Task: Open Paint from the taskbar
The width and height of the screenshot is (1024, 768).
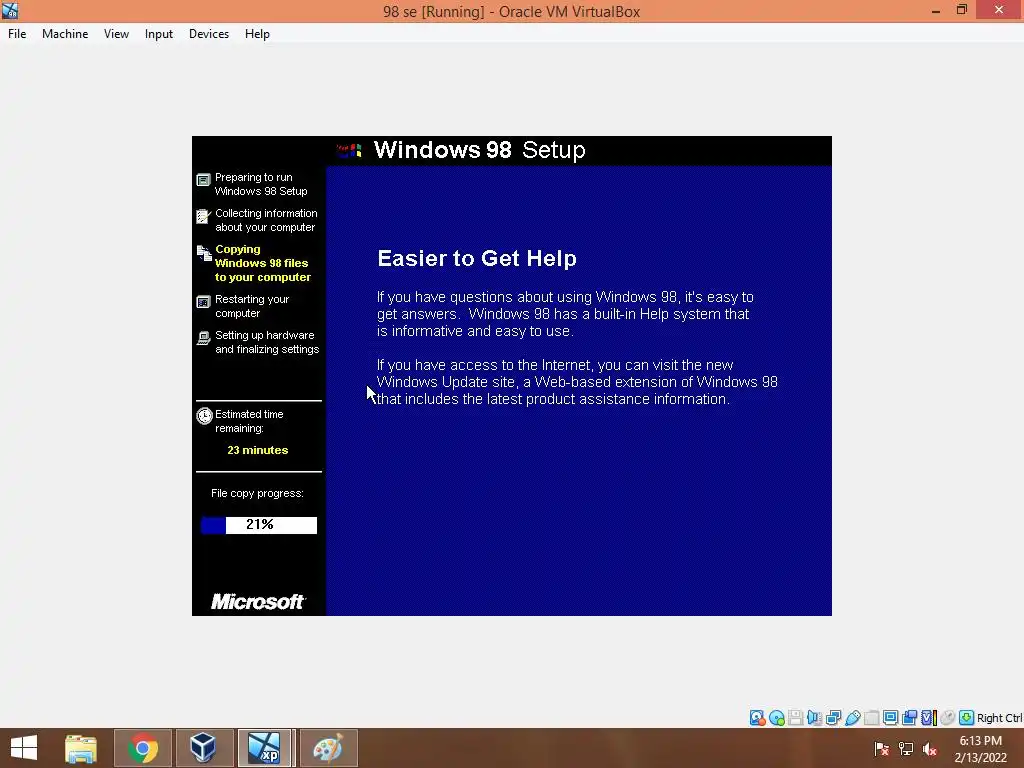Action: pyautogui.click(x=328, y=748)
